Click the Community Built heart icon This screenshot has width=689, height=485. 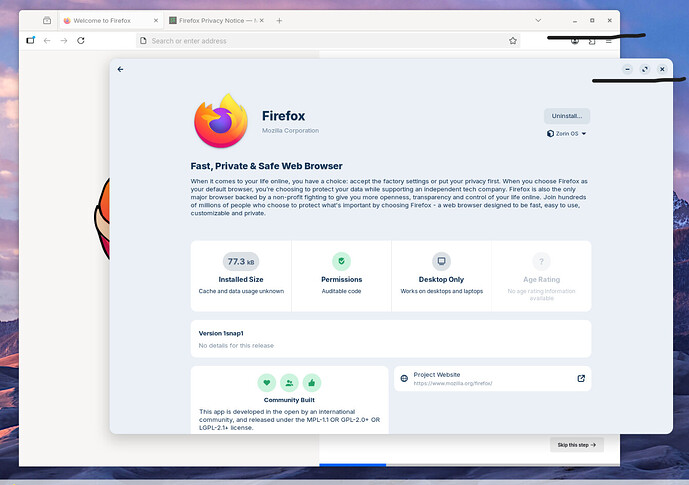pos(266,382)
